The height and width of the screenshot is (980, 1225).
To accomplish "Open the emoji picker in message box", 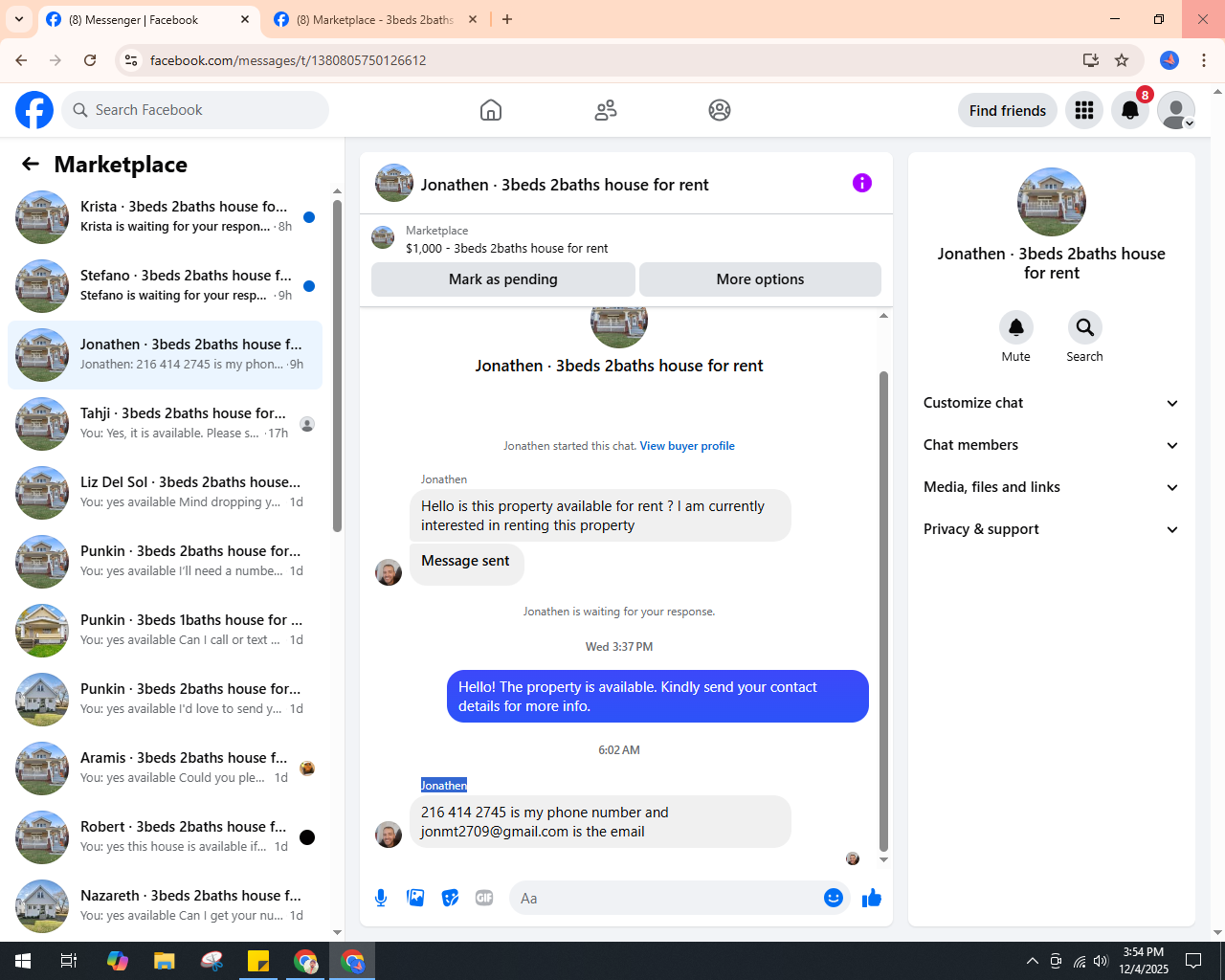I will pos(834,898).
